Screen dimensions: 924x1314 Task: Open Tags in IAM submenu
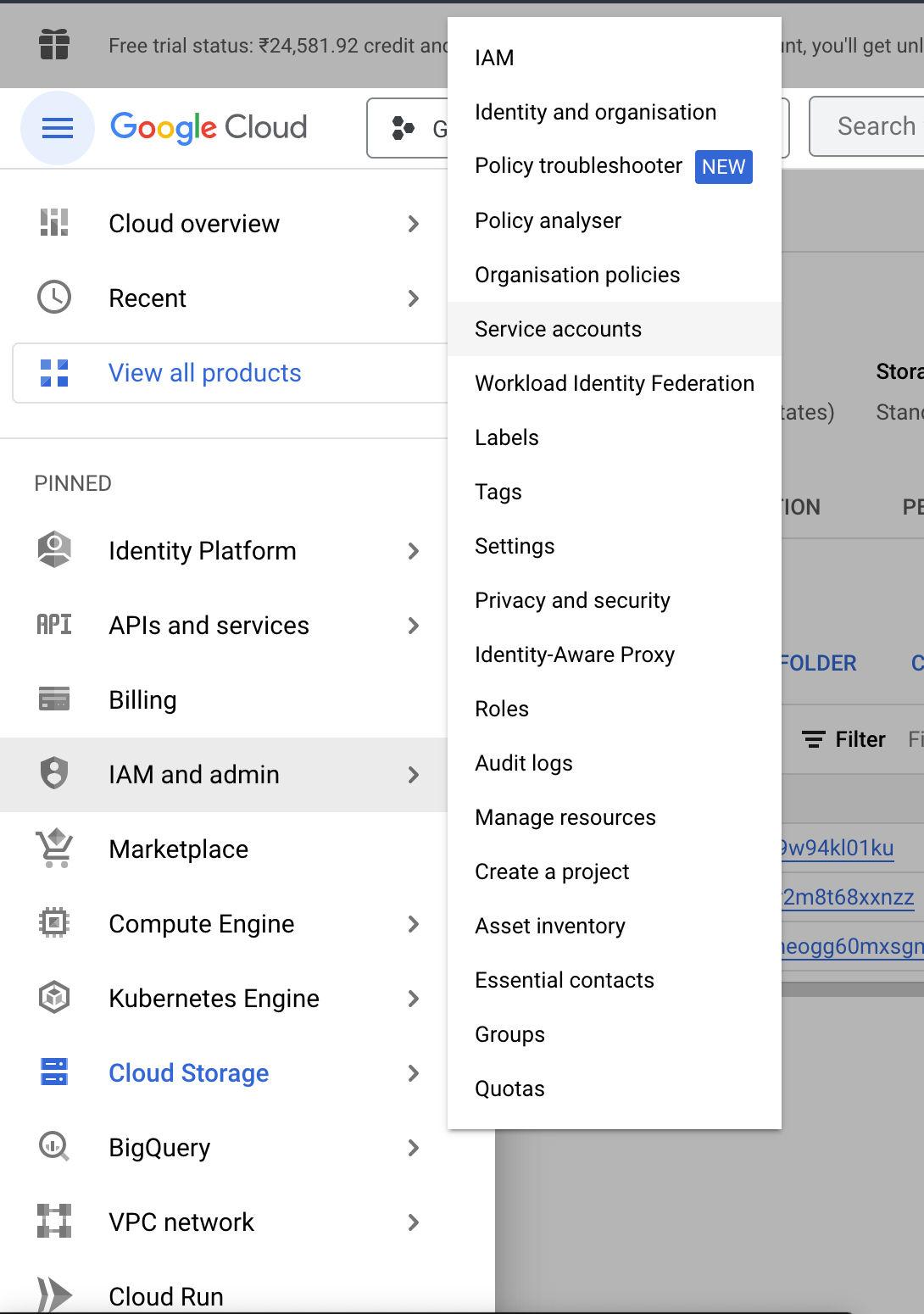(615, 492)
